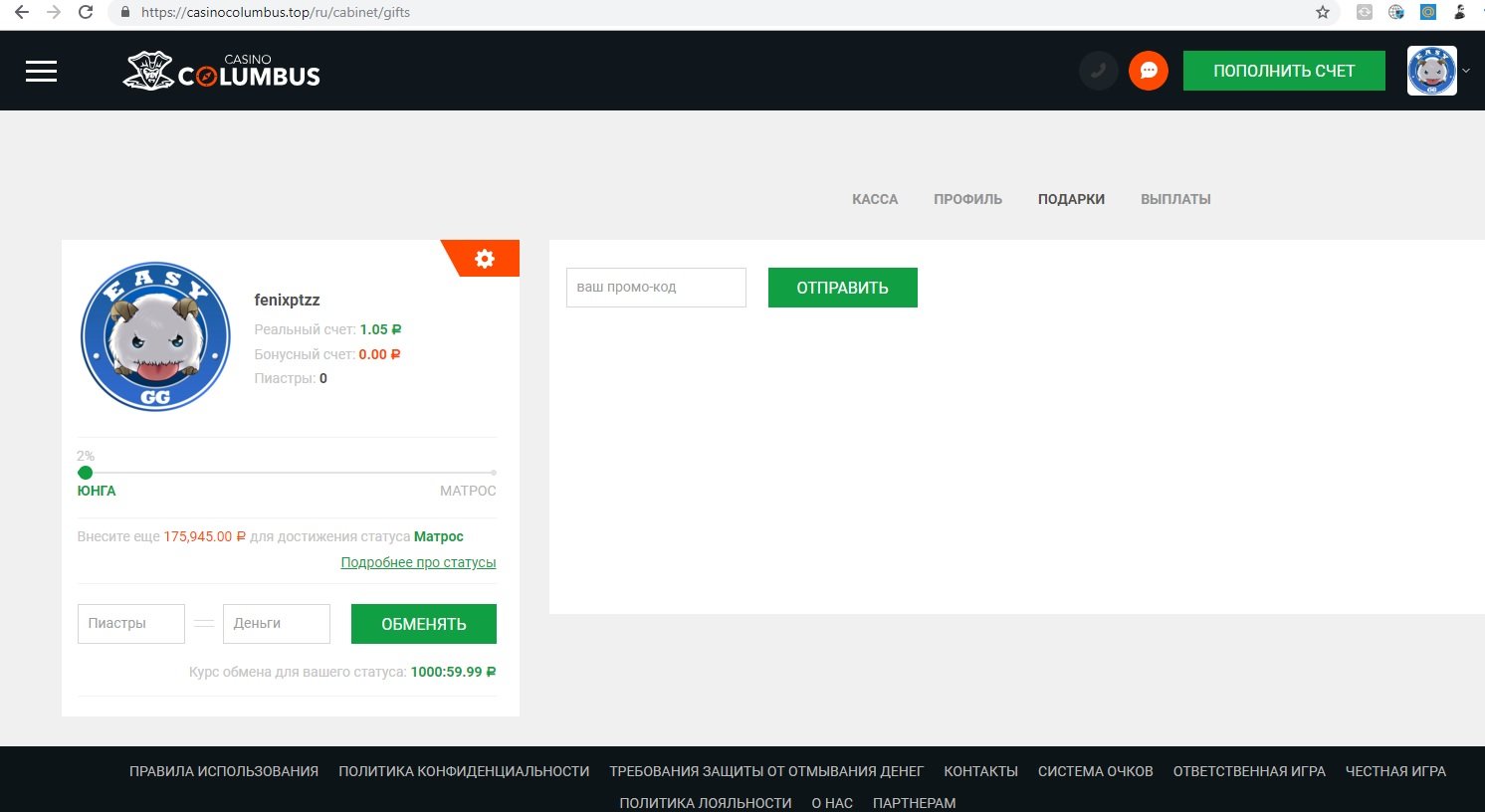Screen dimensions: 1485x812
Task: Expand the user account dropdown arrow
Action: pos(1466,71)
